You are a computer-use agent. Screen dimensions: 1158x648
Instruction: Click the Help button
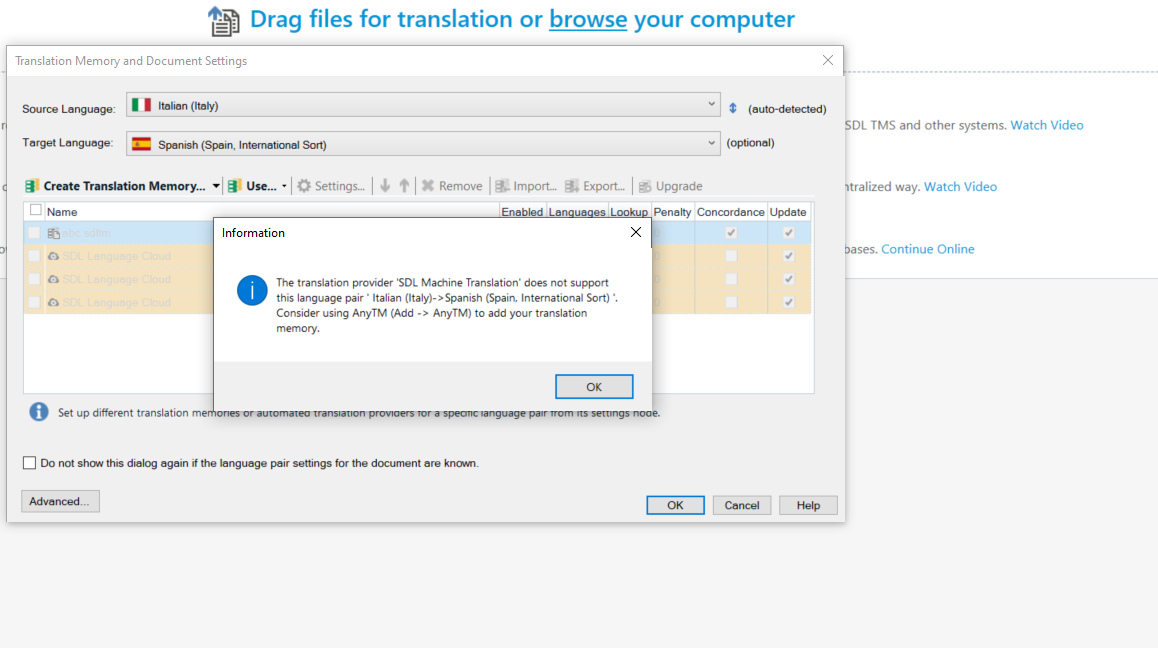808,505
